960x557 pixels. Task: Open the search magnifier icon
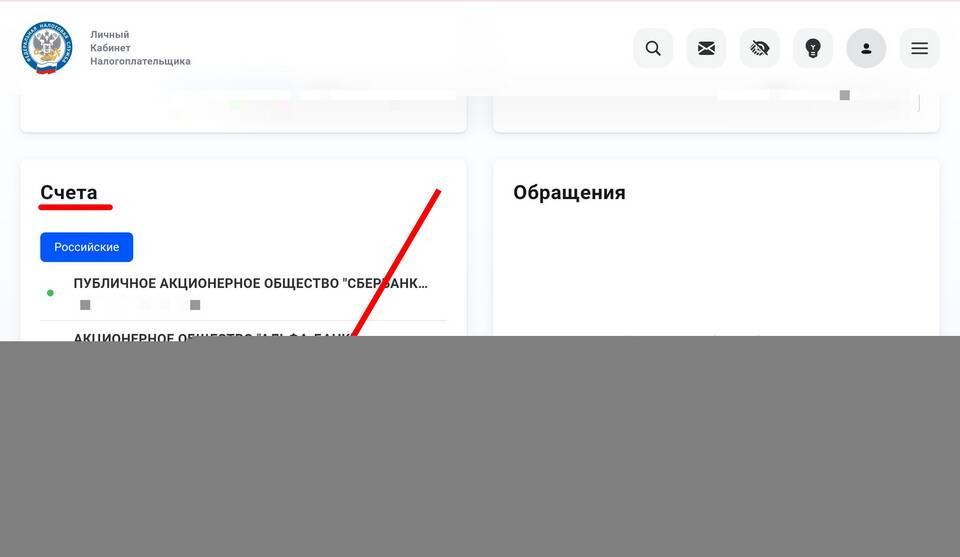(x=653, y=48)
